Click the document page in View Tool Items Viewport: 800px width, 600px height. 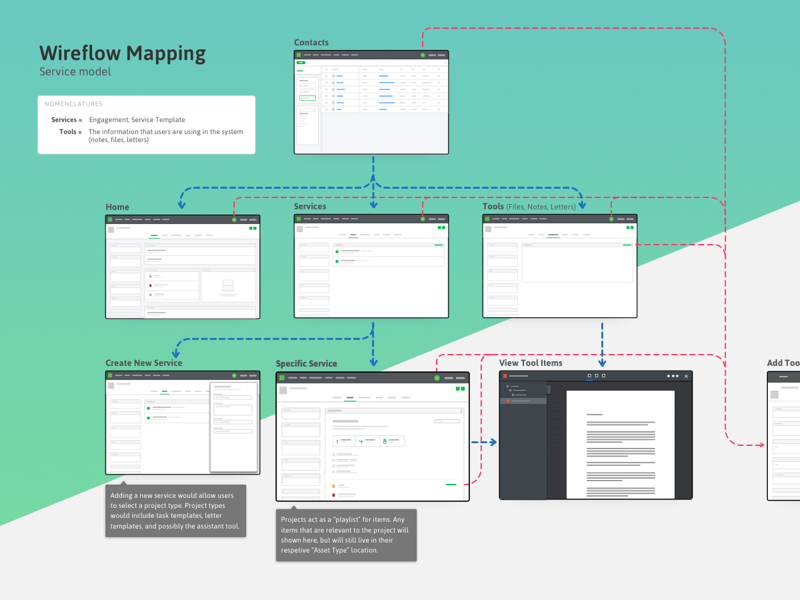620,444
